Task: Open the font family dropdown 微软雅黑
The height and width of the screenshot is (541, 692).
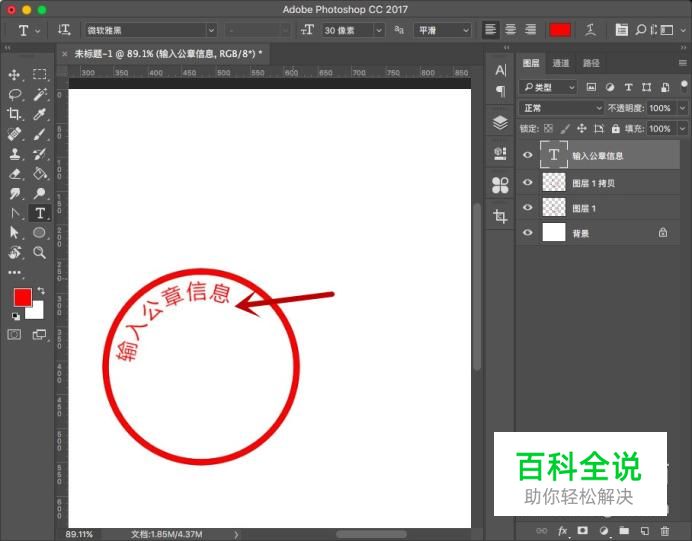Action: 150,30
